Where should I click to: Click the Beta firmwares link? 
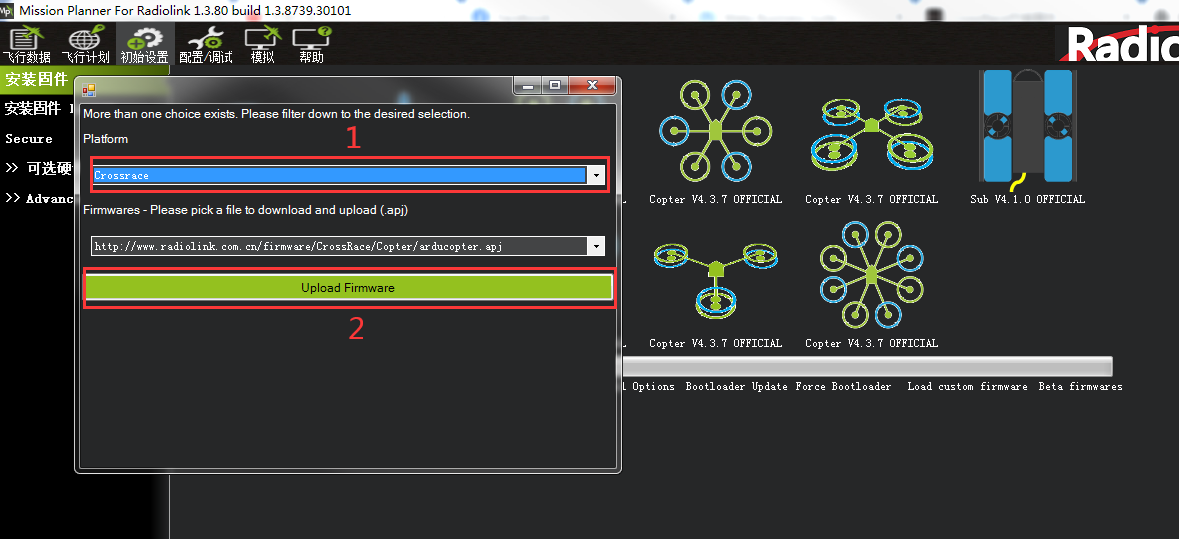click(x=1079, y=386)
